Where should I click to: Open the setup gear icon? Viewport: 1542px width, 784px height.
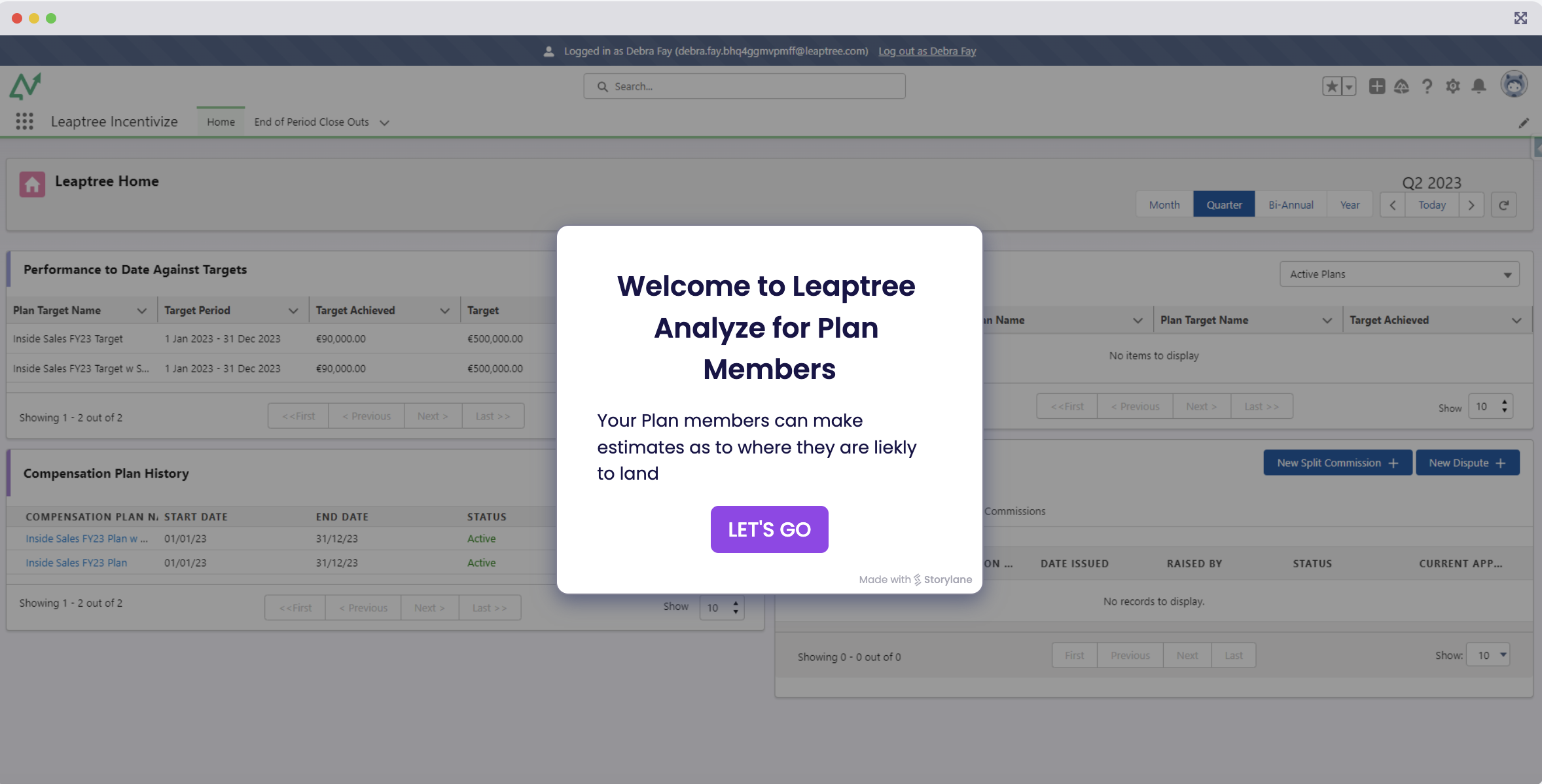(x=1453, y=86)
